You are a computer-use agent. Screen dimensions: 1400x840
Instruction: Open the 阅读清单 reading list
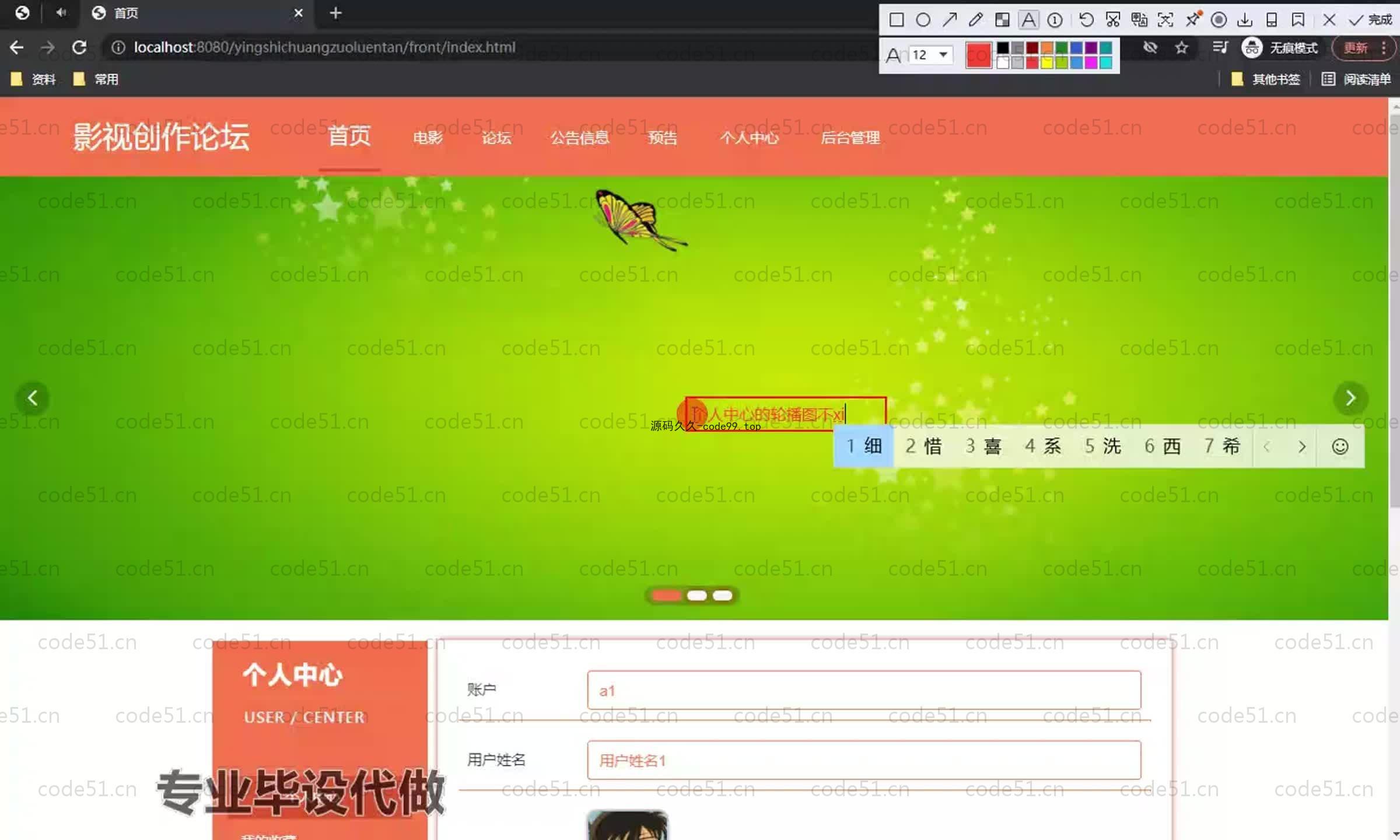1356,79
